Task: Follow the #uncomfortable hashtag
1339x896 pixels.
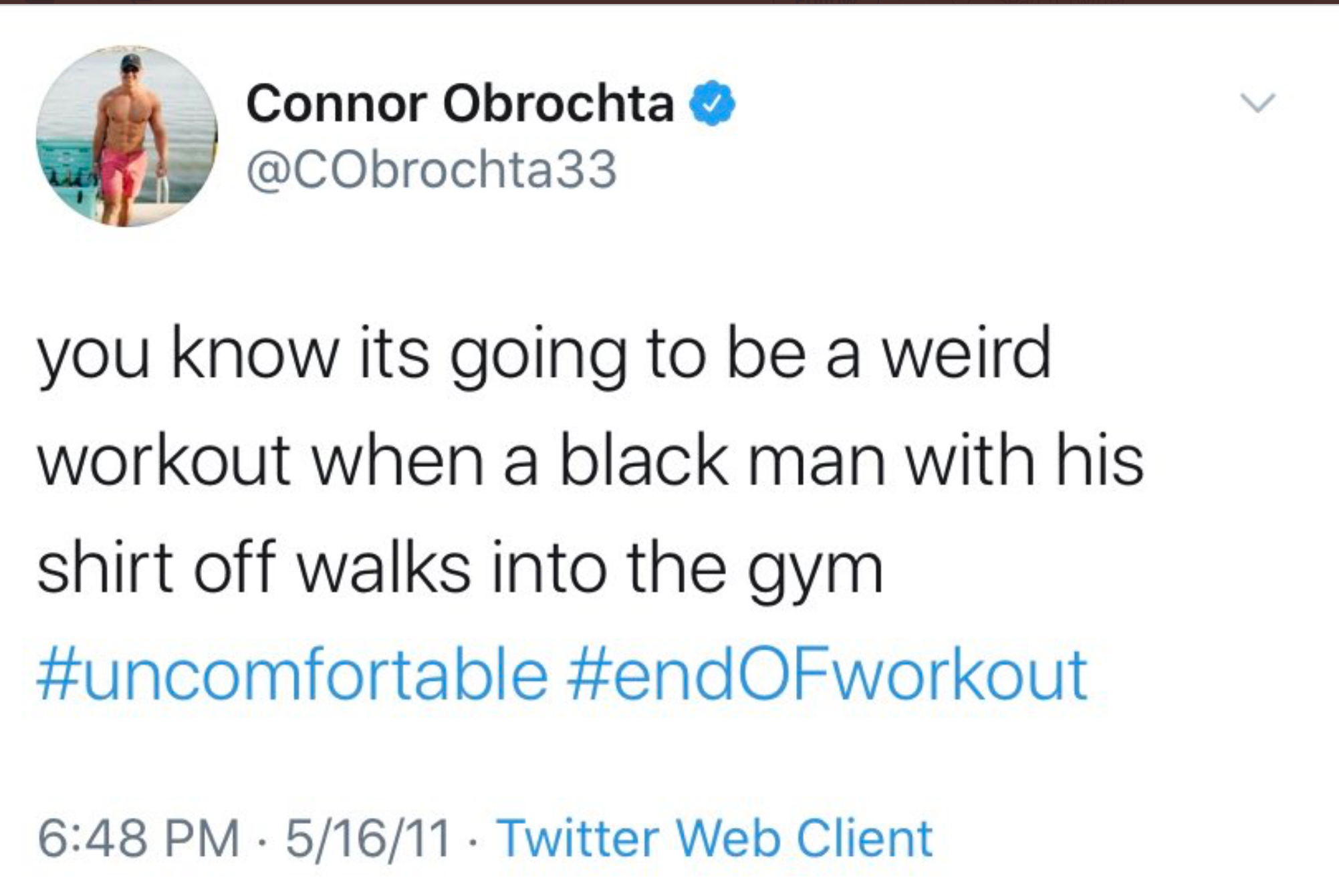Action: tap(292, 675)
